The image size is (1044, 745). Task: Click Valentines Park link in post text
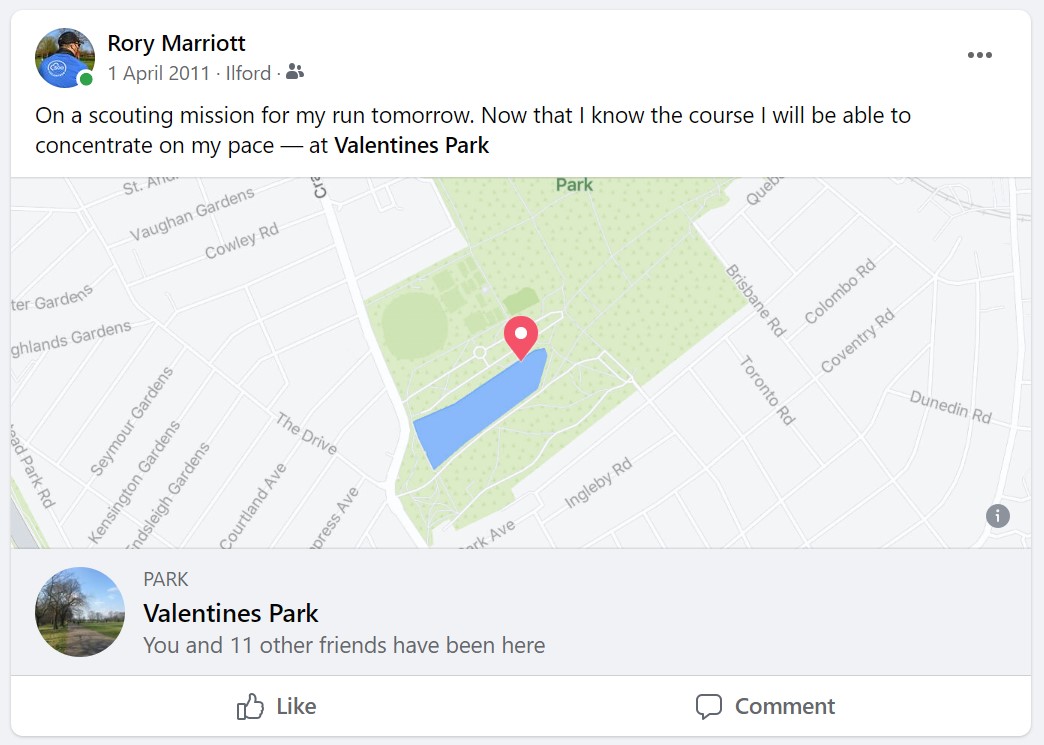pos(411,145)
